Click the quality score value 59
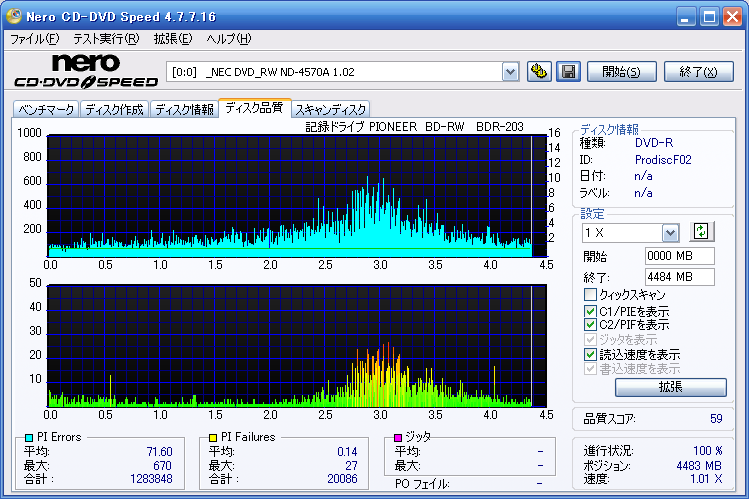The height and width of the screenshot is (499, 749). pos(716,419)
